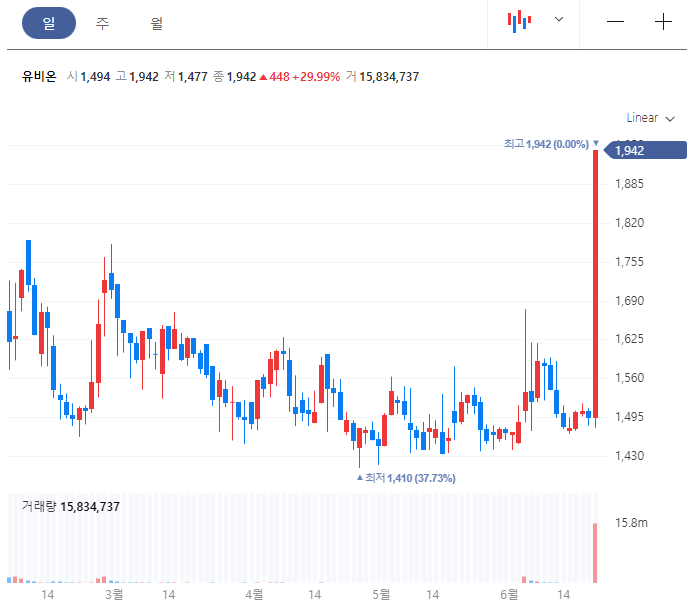The height and width of the screenshot is (616, 695).
Task: Click the 3월 date axis label
Action: [x=114, y=594]
